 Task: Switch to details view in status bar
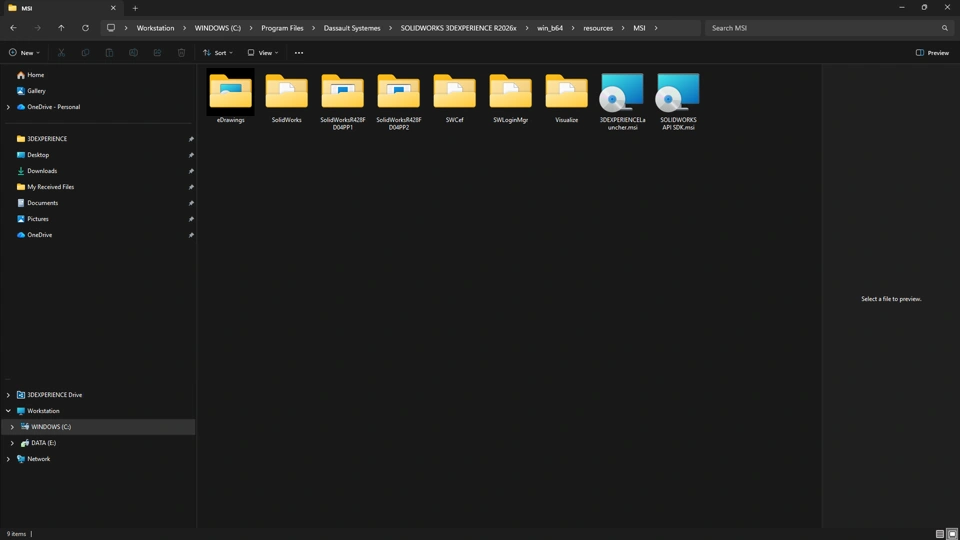click(940, 534)
